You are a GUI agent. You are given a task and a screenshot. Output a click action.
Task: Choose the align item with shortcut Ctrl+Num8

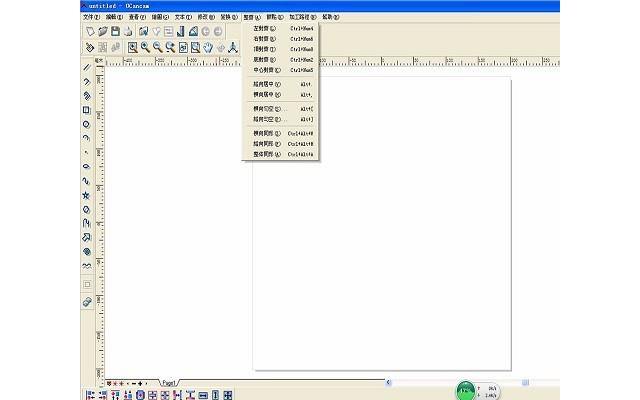[280, 49]
